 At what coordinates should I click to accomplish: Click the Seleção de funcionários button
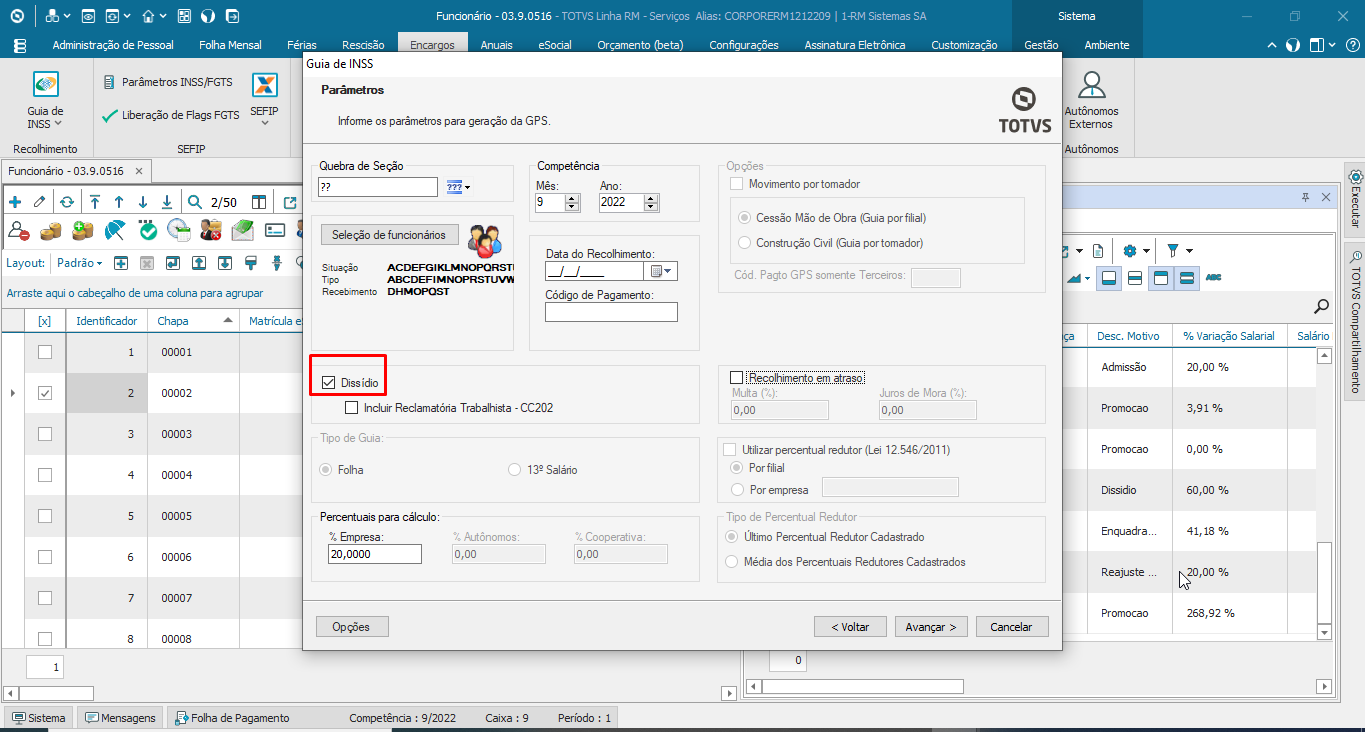click(x=389, y=235)
